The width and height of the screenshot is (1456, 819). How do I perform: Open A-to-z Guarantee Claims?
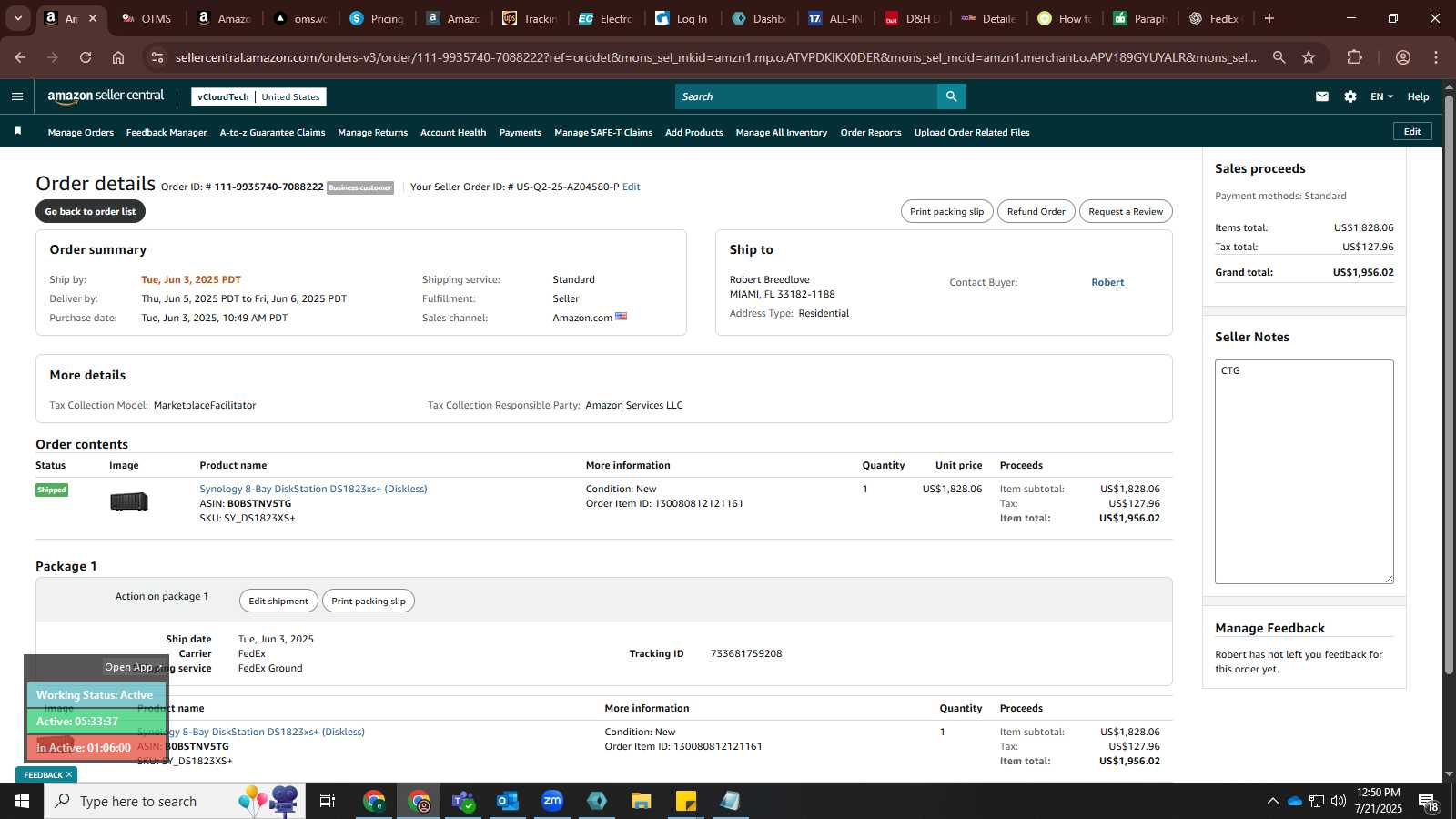pos(272,132)
